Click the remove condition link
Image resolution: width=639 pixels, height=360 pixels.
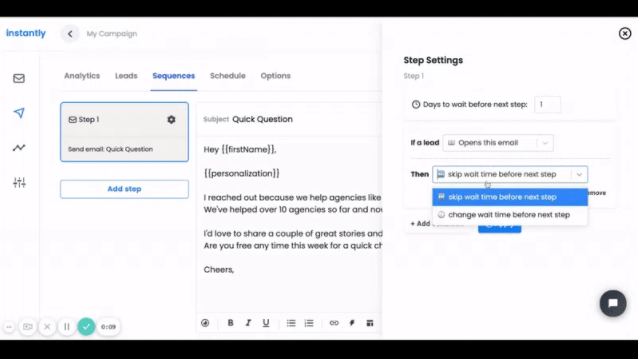click(x=597, y=193)
